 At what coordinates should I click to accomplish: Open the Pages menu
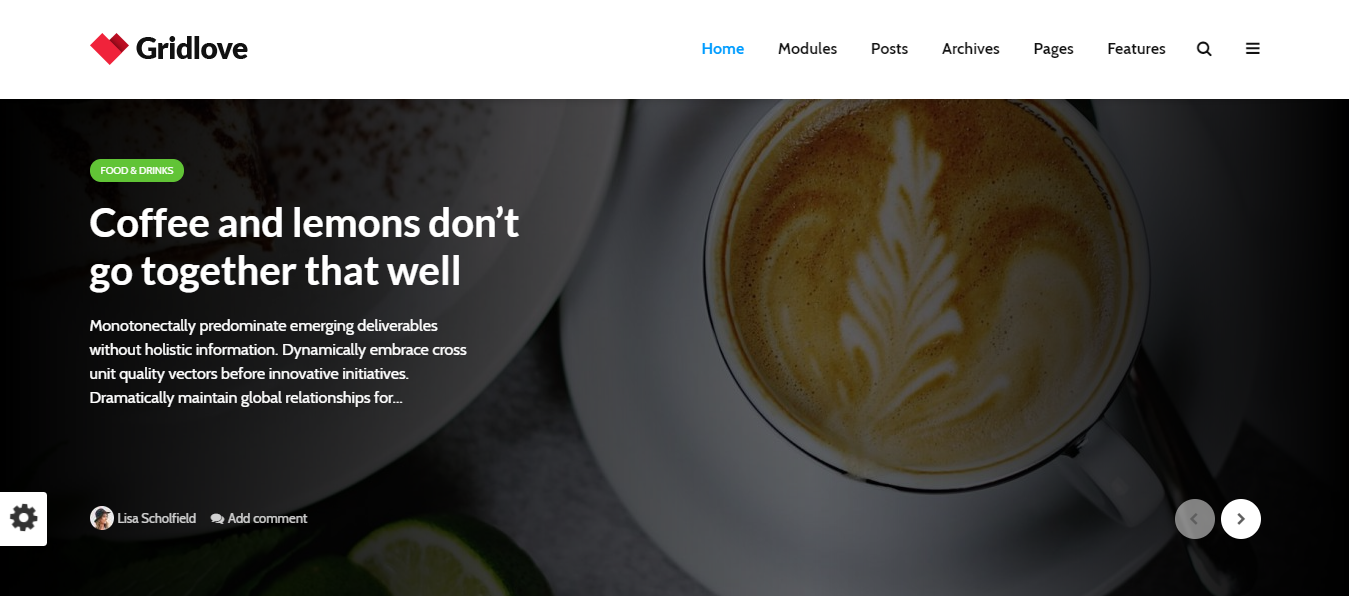coord(1053,49)
